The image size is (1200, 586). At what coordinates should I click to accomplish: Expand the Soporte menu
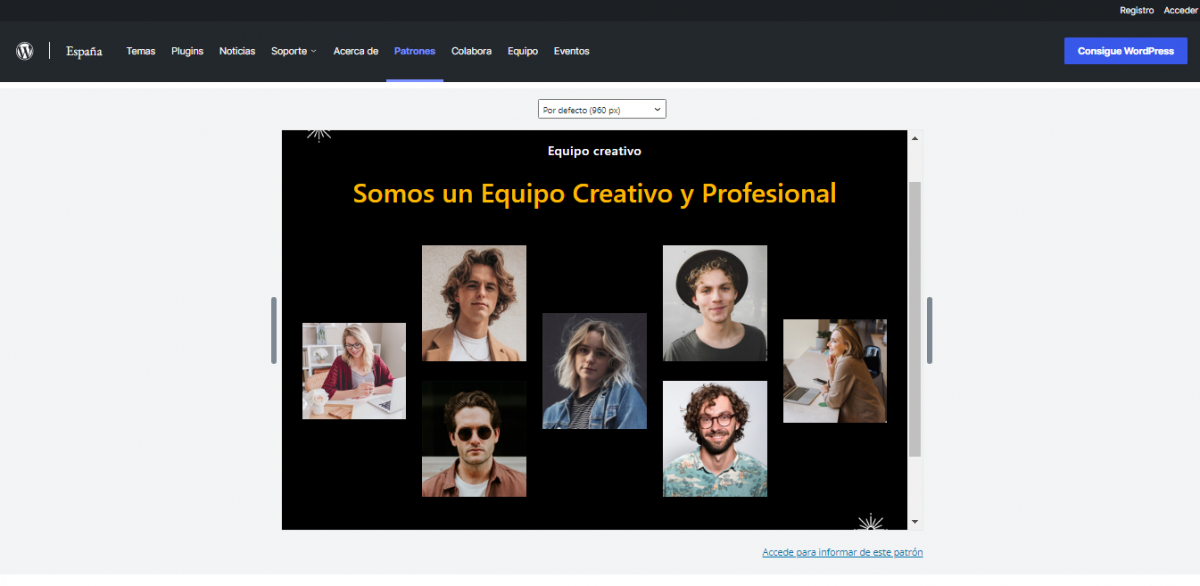click(294, 51)
